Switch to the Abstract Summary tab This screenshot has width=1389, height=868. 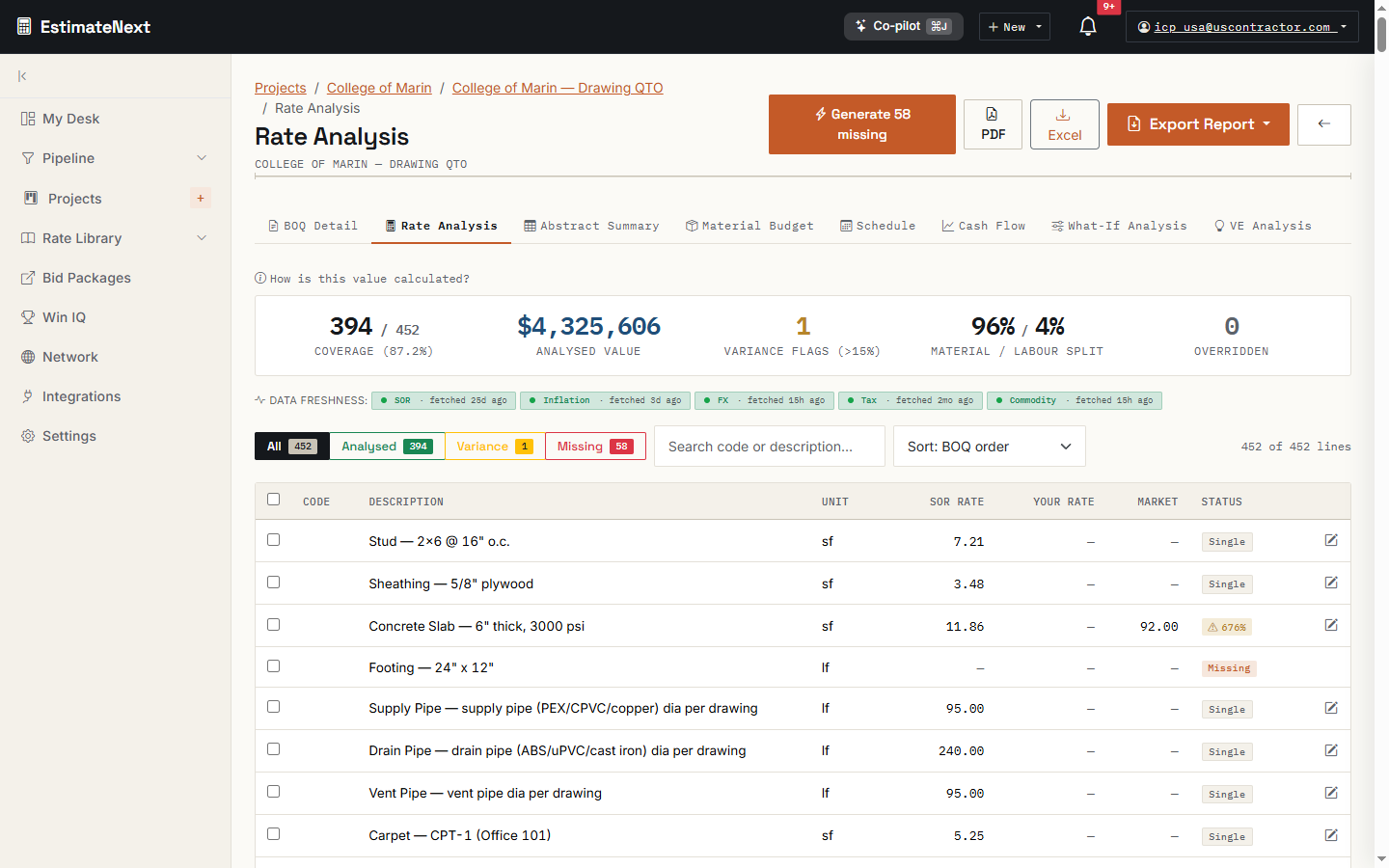591,226
